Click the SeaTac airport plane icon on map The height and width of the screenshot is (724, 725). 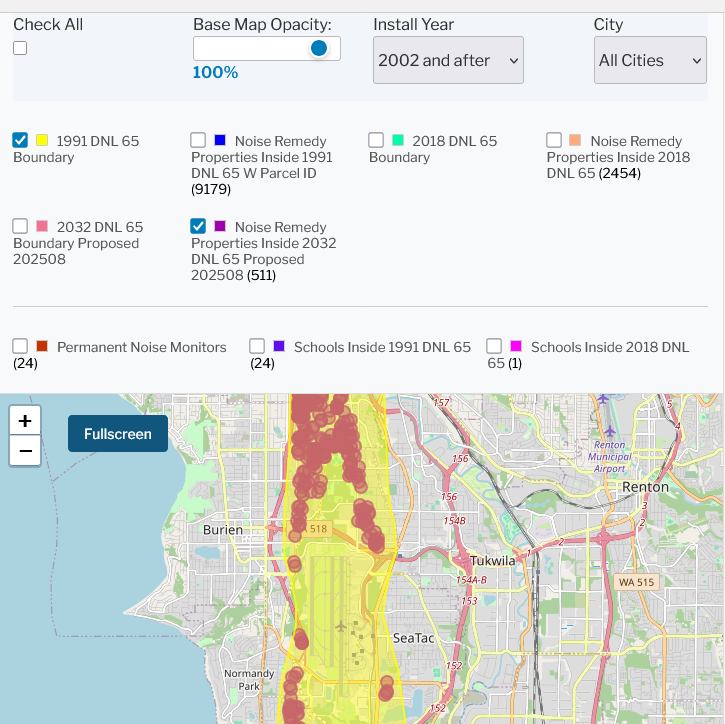click(x=341, y=626)
